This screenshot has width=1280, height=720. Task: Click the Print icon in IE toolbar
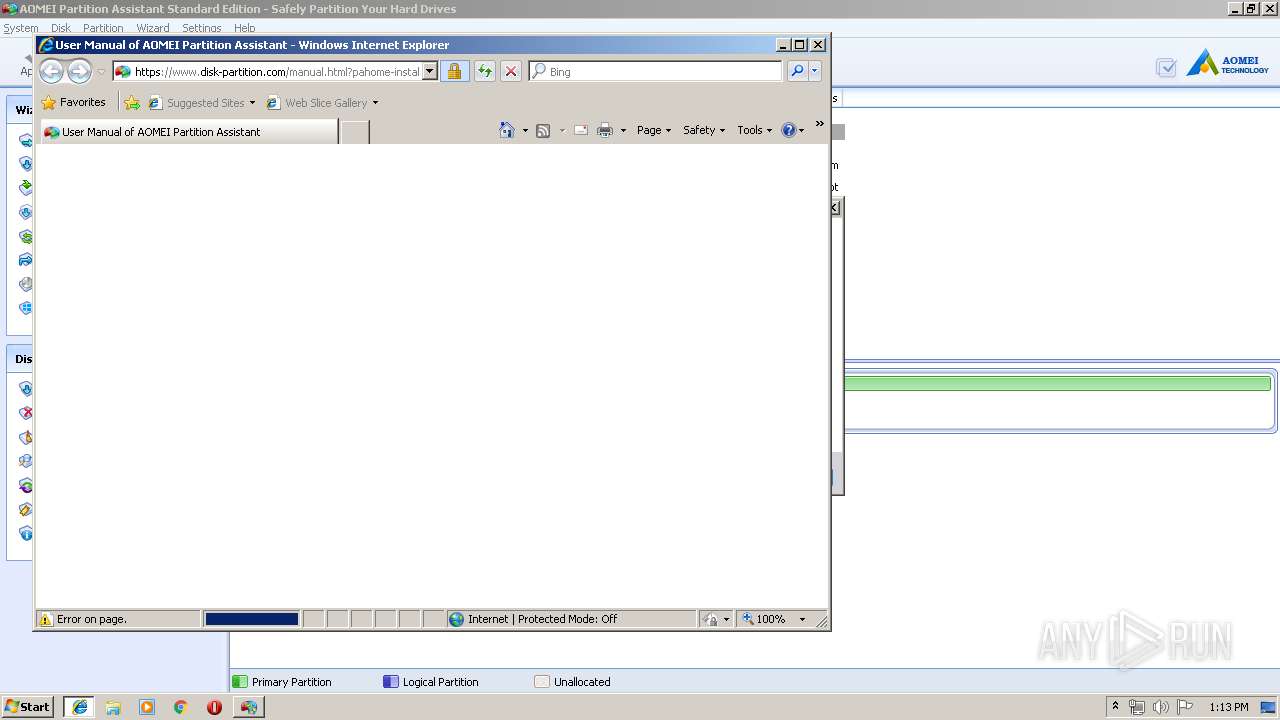[605, 131]
